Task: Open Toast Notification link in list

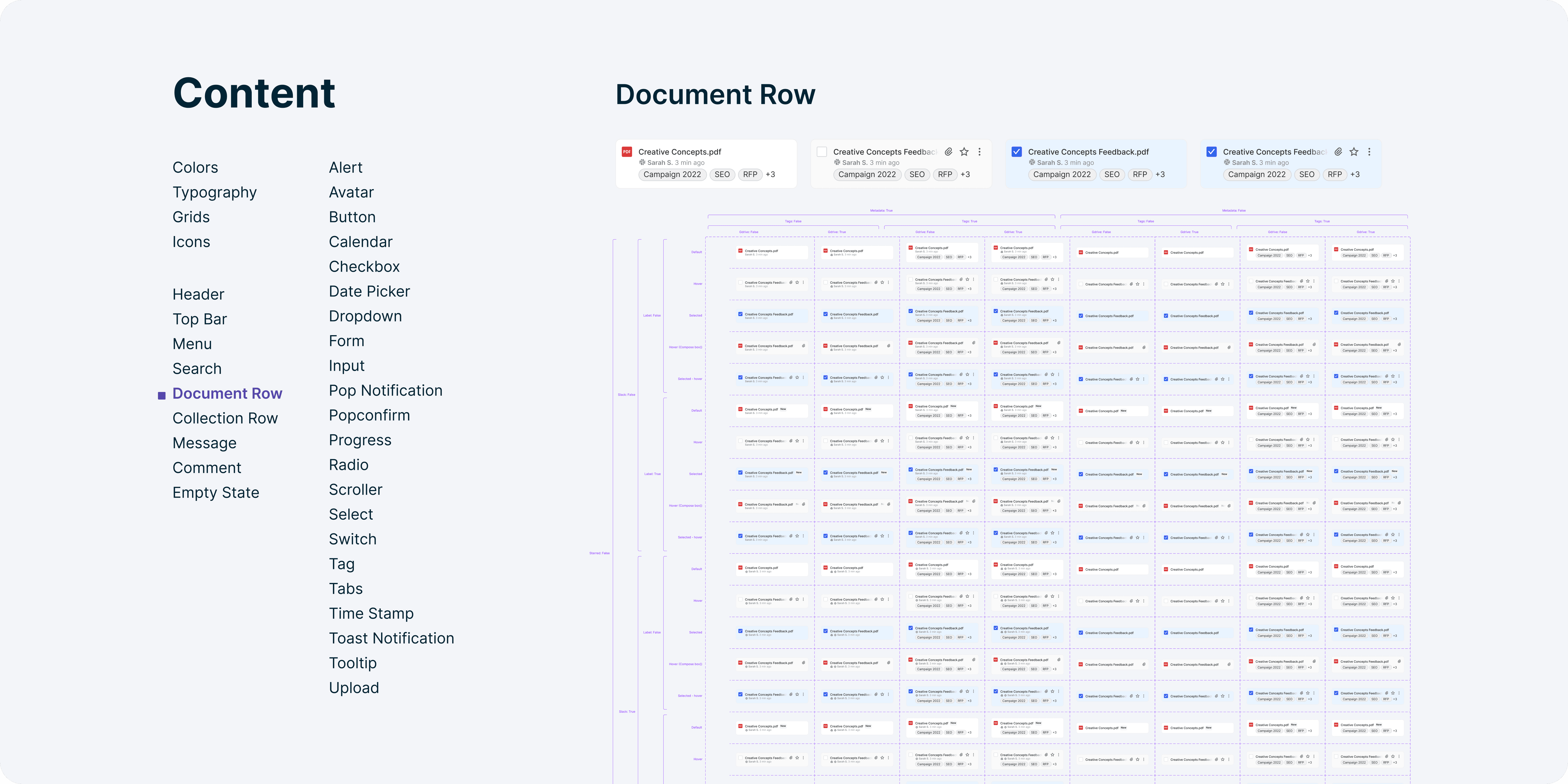Action: (x=391, y=638)
